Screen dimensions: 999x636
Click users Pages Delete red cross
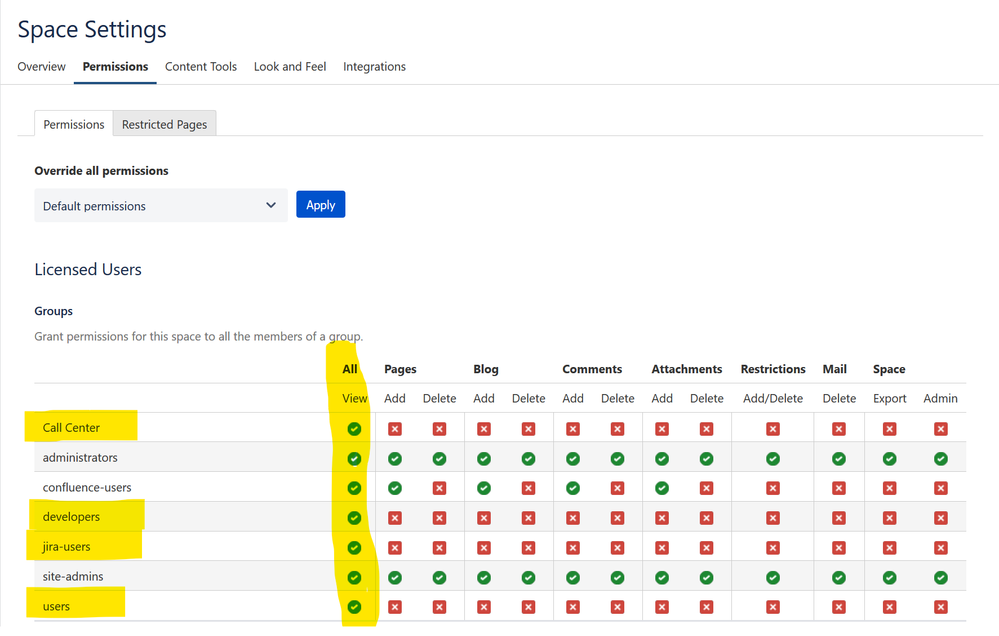(x=440, y=607)
